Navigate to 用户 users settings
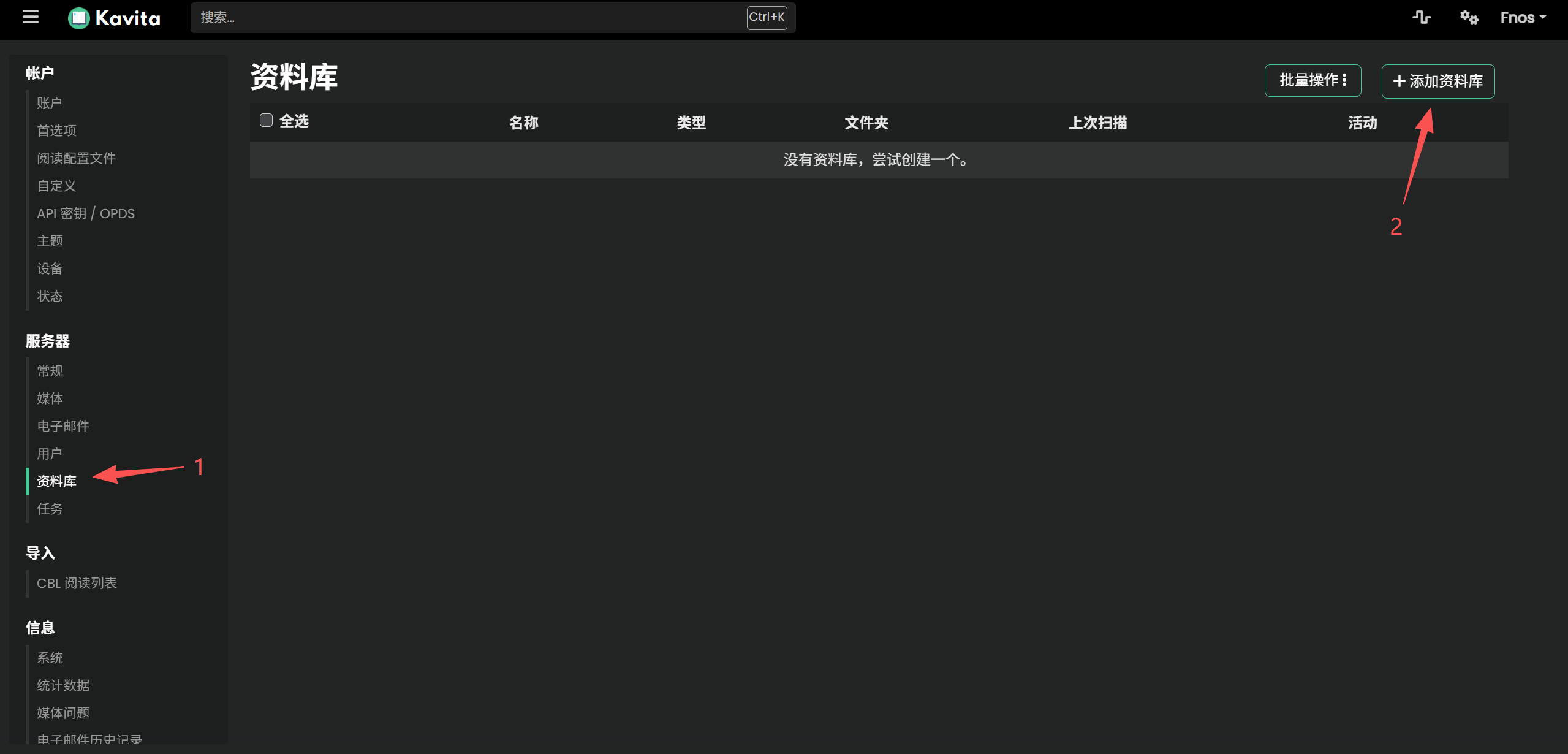Viewport: 1568px width, 754px height. [50, 454]
